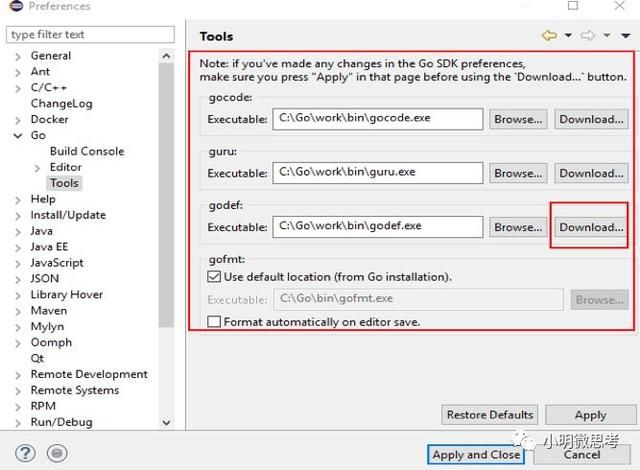Click Download for godef
The image size is (640, 470).
pyautogui.click(x=590, y=227)
